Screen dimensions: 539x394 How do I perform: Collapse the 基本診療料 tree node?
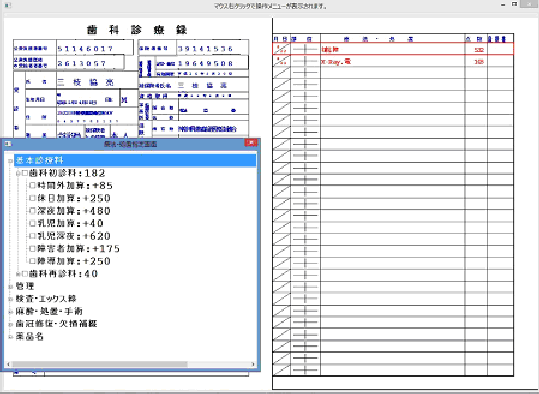pos(10,161)
